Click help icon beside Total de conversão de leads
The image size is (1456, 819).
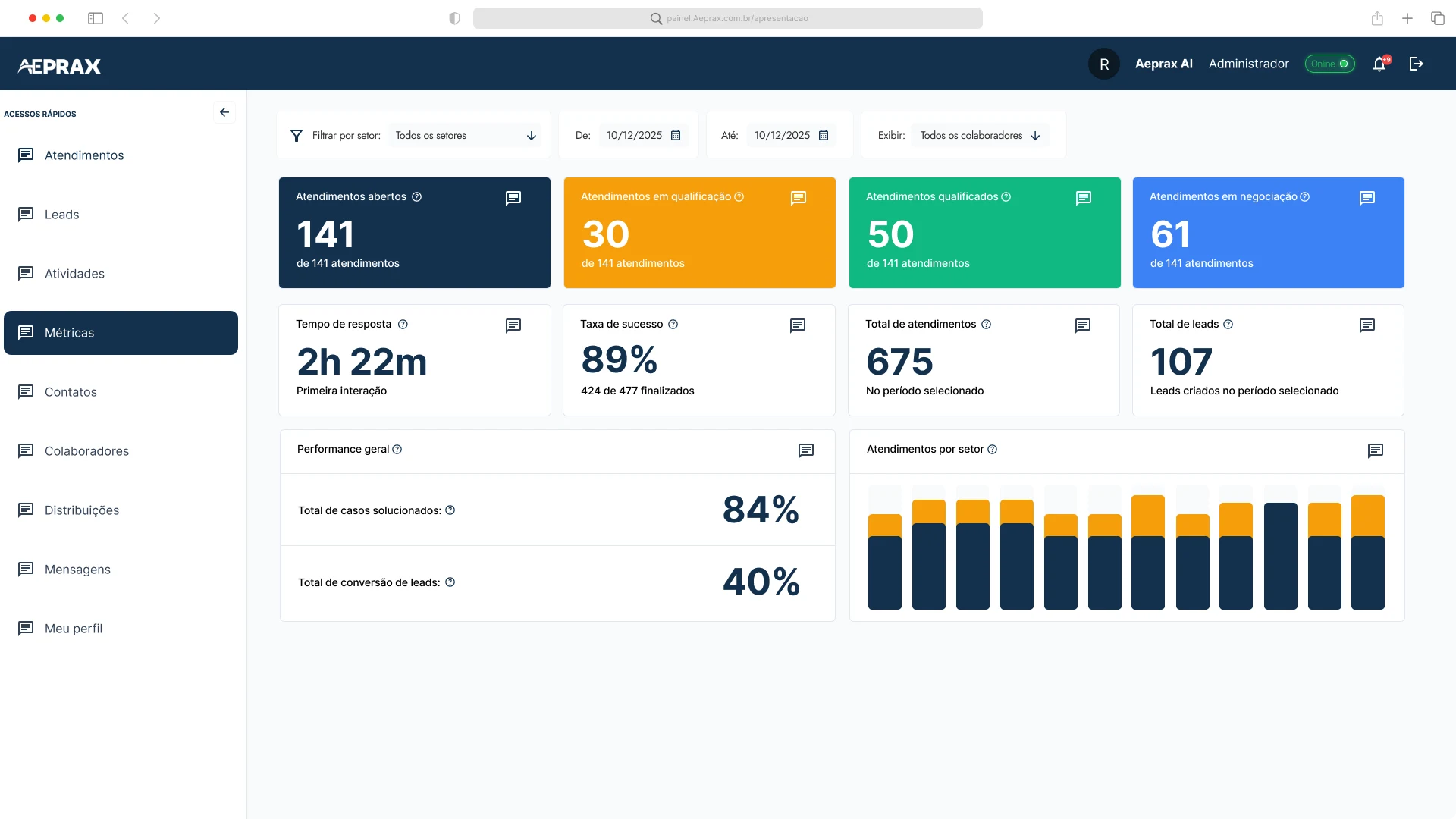click(450, 582)
